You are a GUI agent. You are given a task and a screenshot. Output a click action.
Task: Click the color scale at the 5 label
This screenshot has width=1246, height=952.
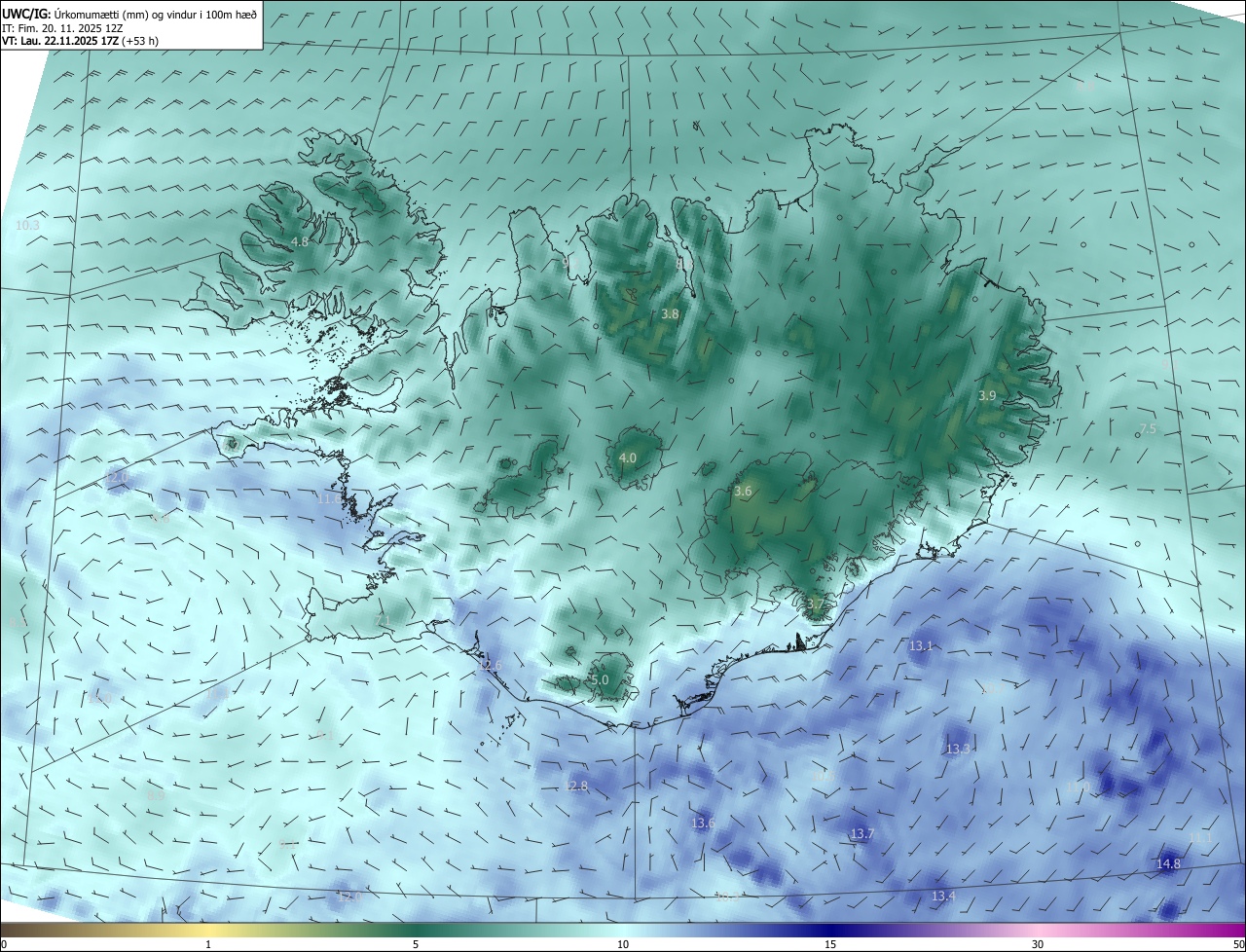coord(416,944)
